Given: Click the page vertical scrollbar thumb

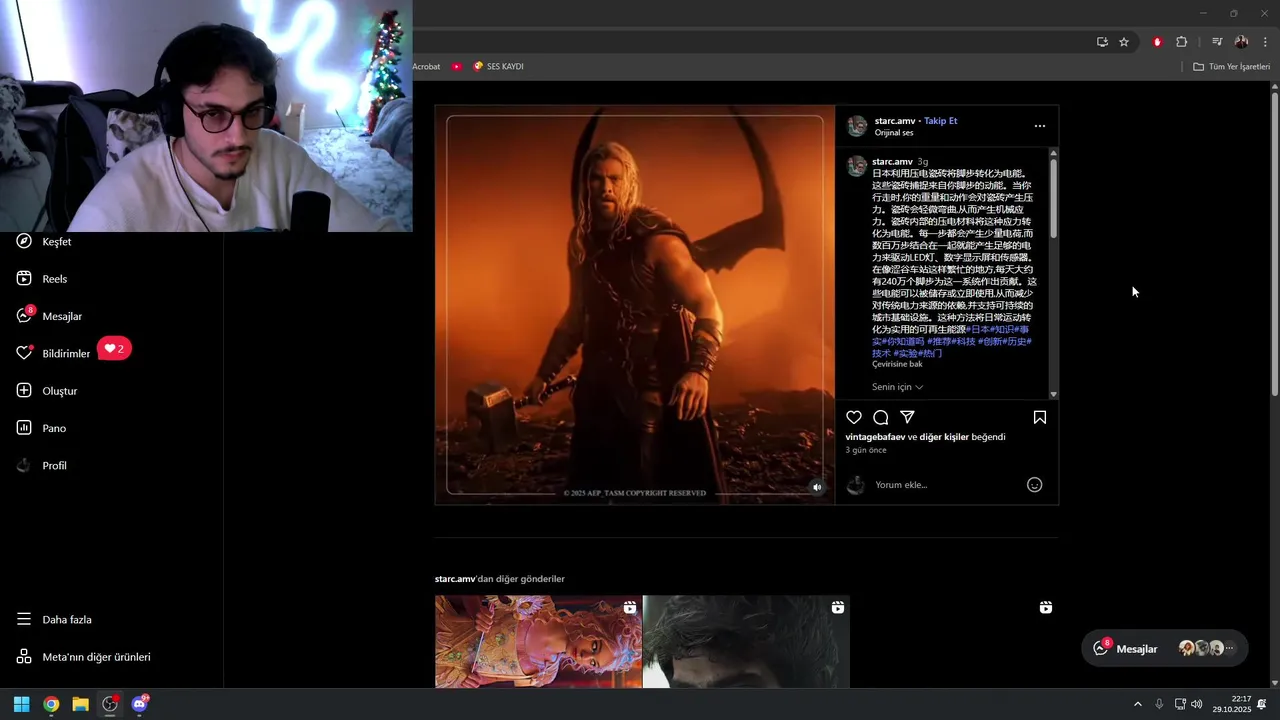Looking at the screenshot, I should pyautogui.click(x=1275, y=244).
